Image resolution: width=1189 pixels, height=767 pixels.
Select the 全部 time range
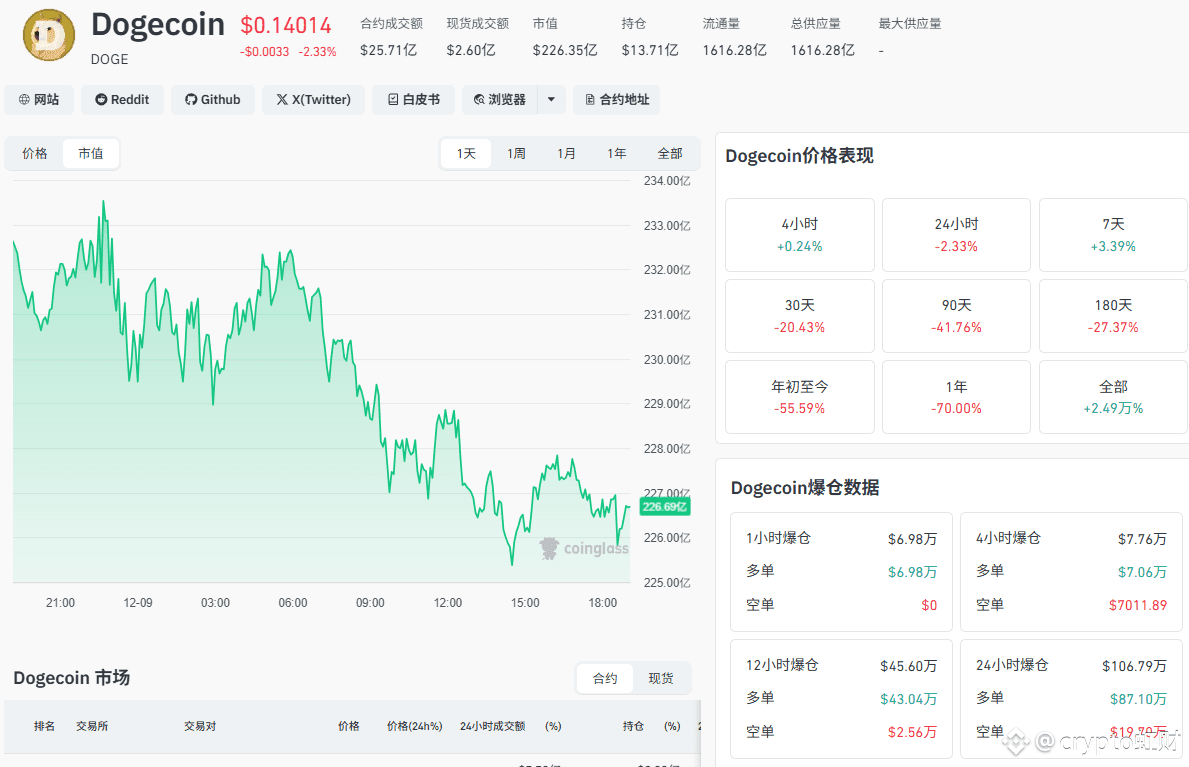click(x=670, y=153)
